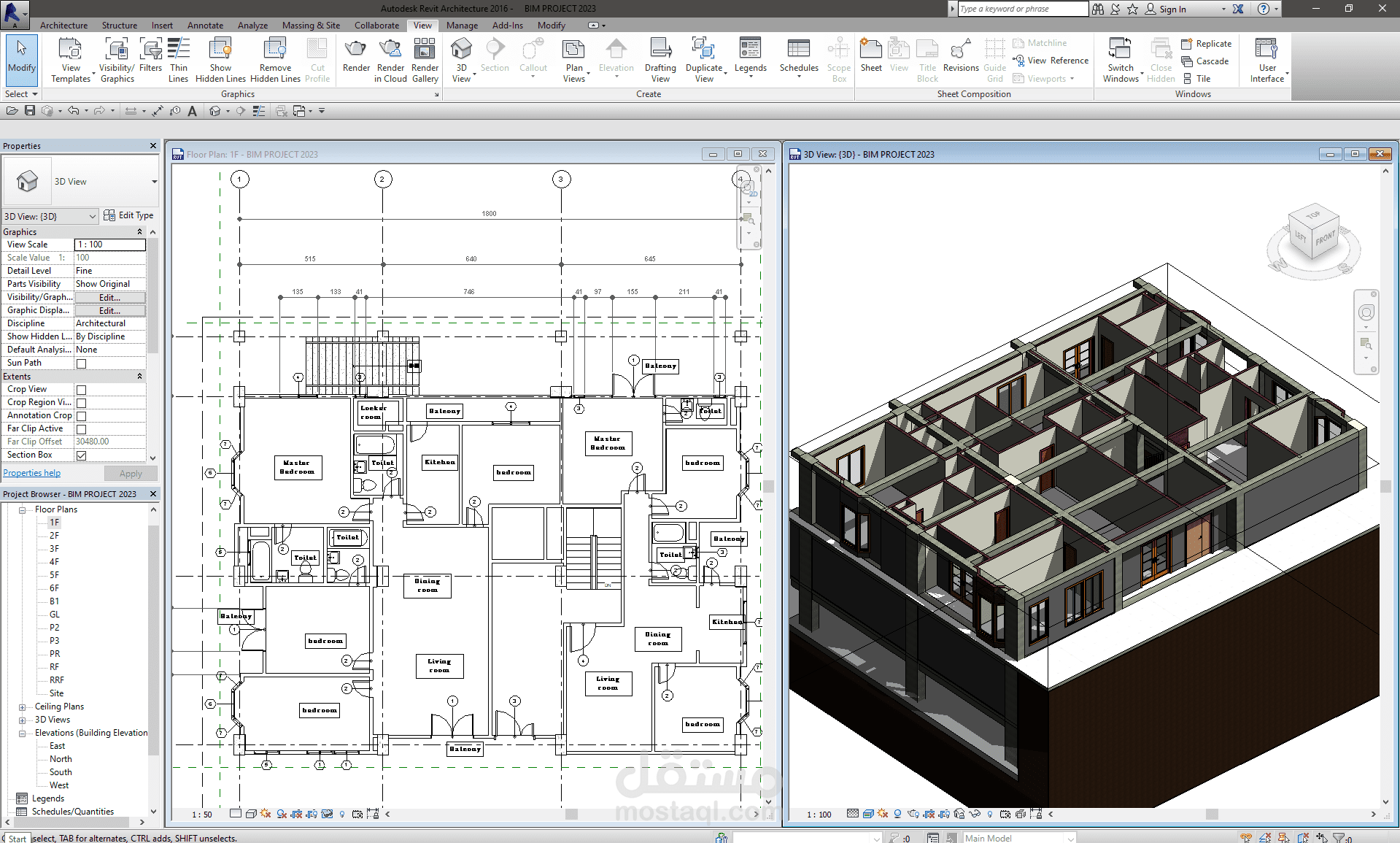Screen dimensions: 1400x843
Task: Click Switch Windows tool
Action: (x=1121, y=60)
